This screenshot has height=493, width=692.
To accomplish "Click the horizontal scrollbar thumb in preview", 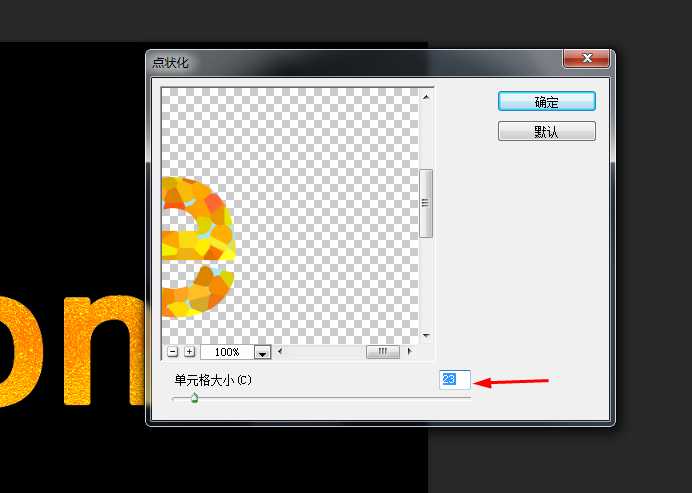I will (382, 352).
